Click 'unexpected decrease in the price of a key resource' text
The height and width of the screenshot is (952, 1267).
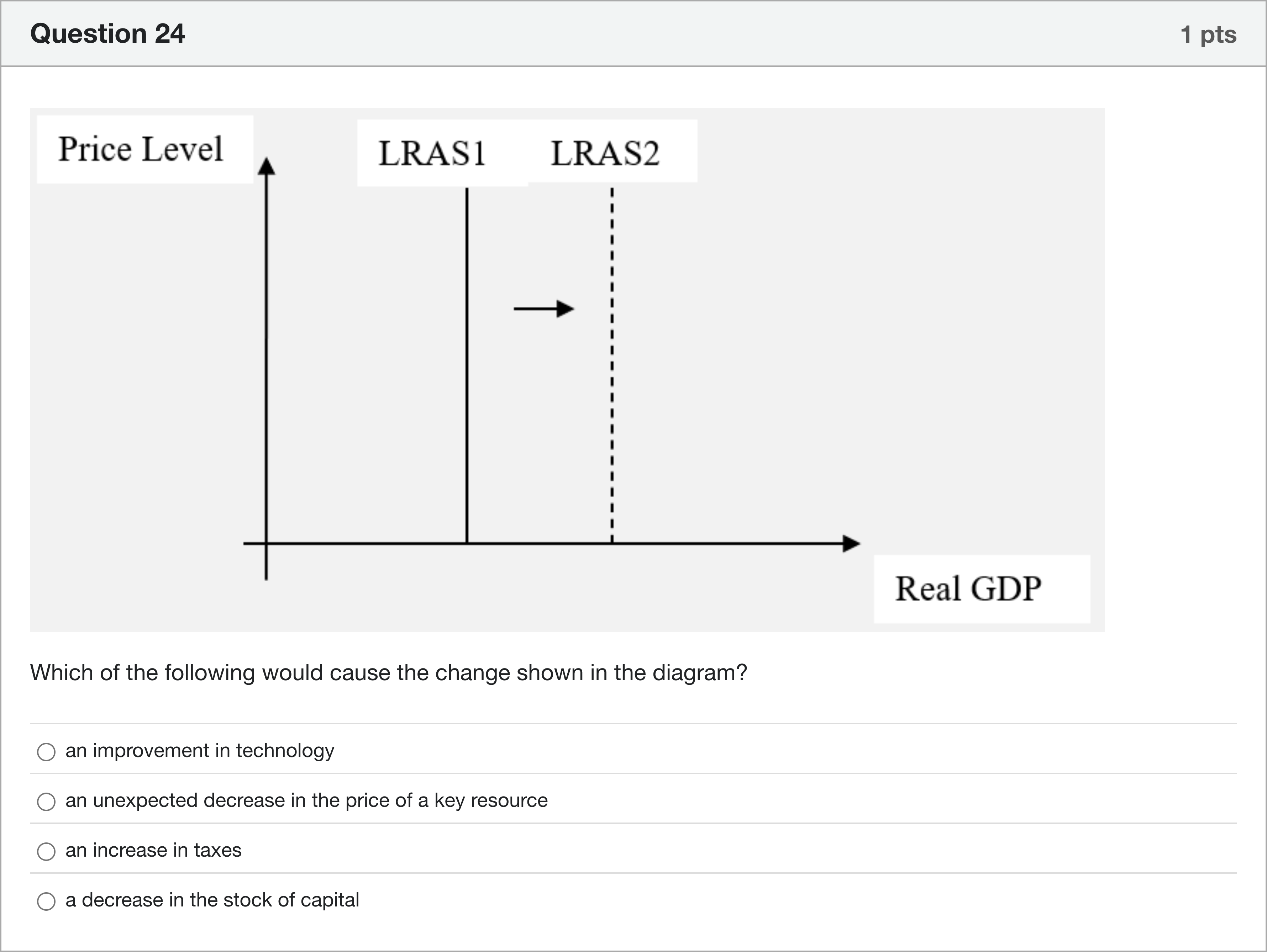306,800
